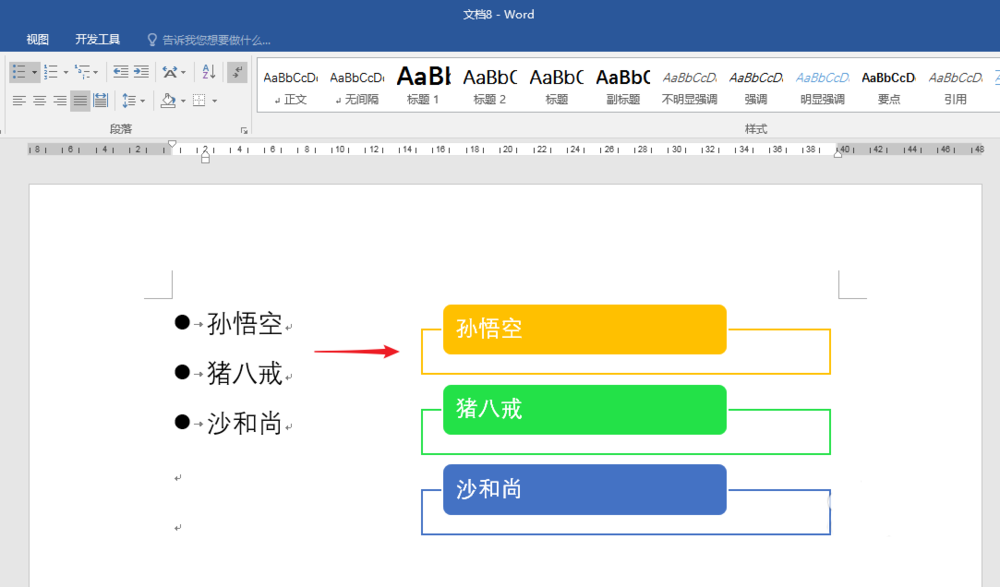Apply the 明显强调 style
The height and width of the screenshot is (587, 1000).
(x=823, y=86)
